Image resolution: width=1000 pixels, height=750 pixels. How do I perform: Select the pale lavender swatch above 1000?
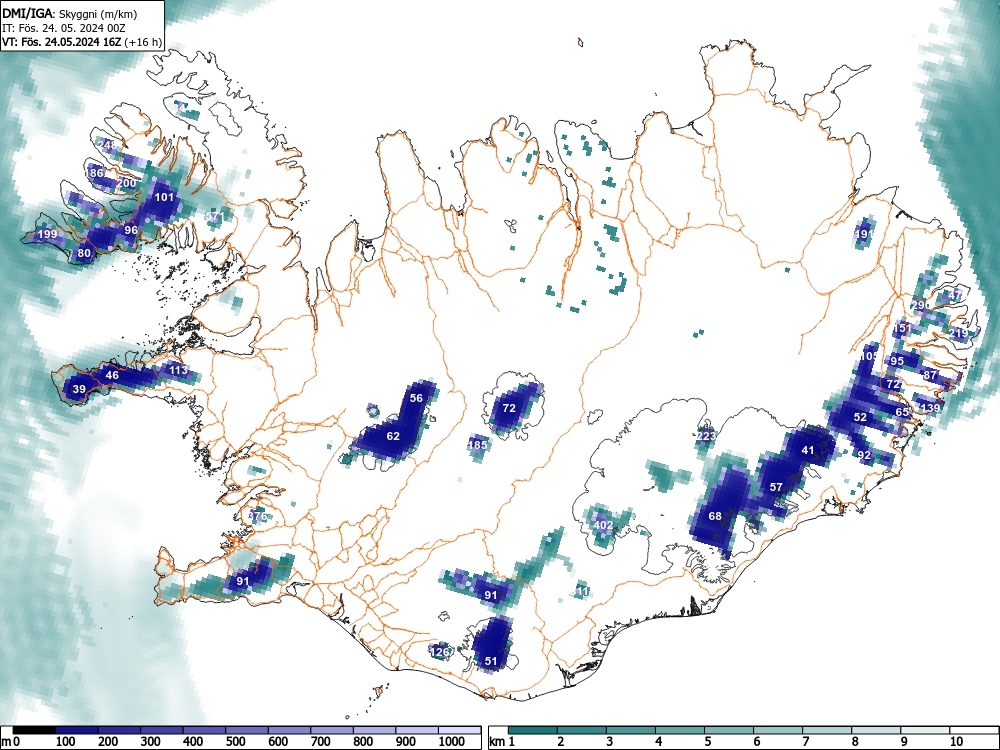460,730
